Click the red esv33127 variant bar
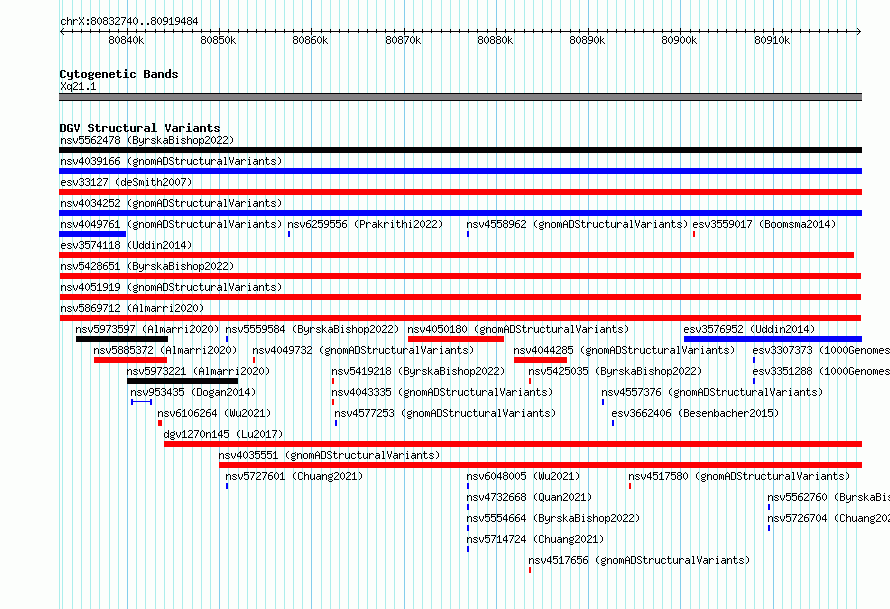Screen dimensions: 890x609 (x=460, y=192)
